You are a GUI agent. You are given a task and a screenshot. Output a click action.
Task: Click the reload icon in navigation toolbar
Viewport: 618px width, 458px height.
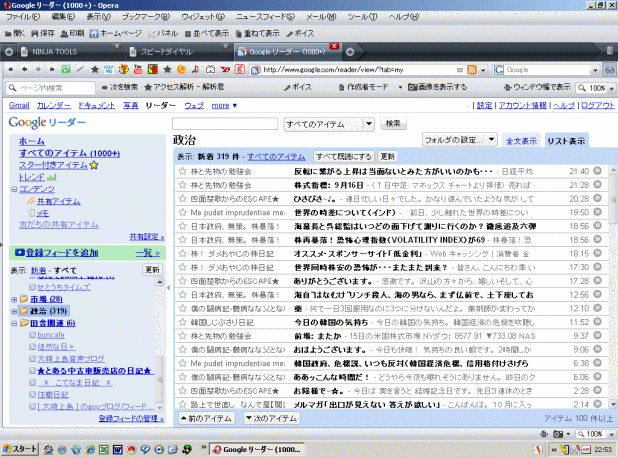tap(66, 69)
